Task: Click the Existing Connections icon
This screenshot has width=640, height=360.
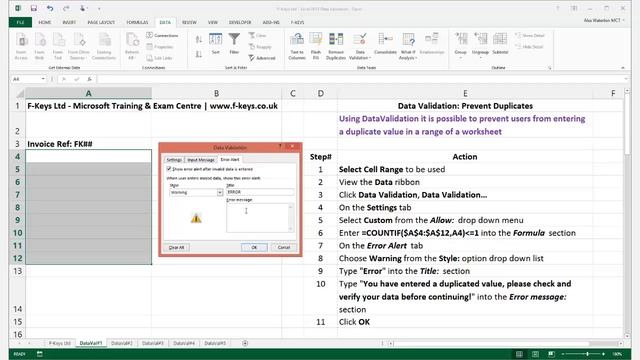Action: coord(104,47)
